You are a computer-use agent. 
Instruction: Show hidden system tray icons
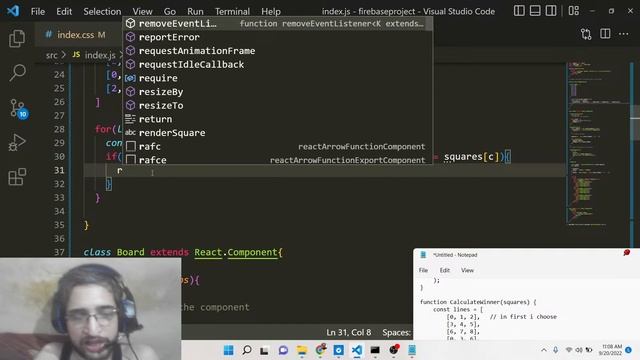click(x=544, y=350)
